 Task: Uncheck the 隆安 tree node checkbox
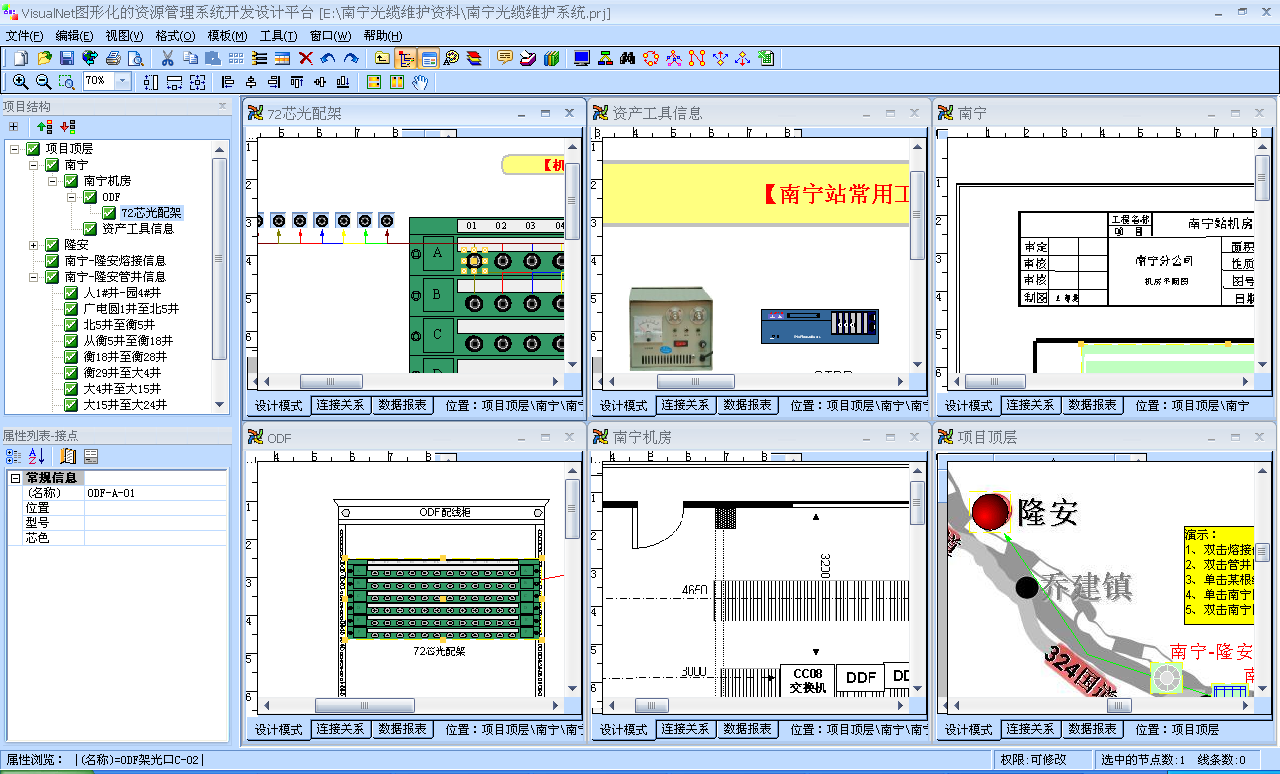(x=52, y=245)
